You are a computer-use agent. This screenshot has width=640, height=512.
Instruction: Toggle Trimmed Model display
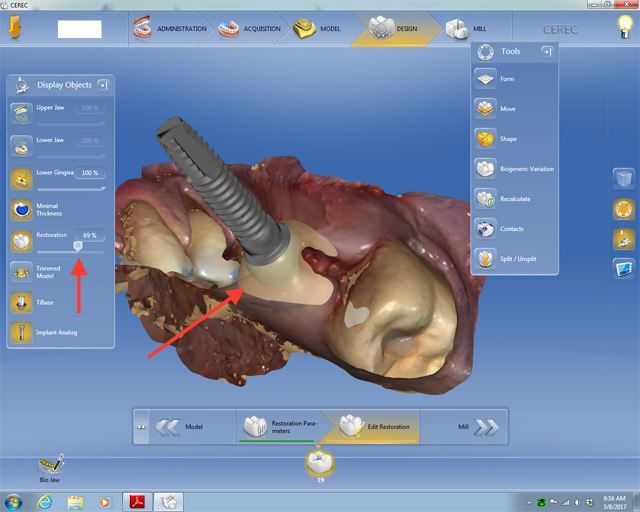coord(21,271)
